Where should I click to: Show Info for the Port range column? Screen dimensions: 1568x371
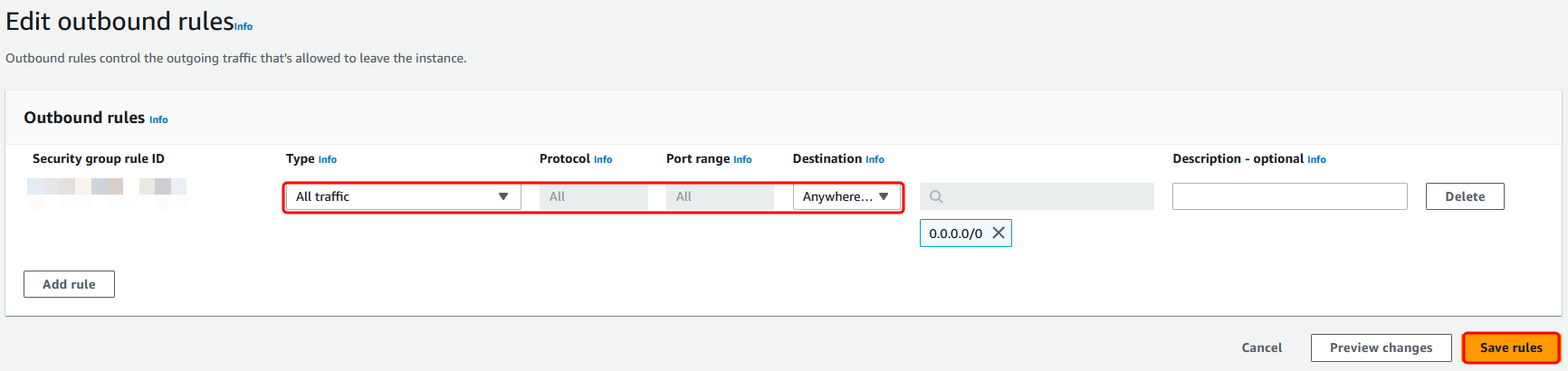(x=742, y=159)
